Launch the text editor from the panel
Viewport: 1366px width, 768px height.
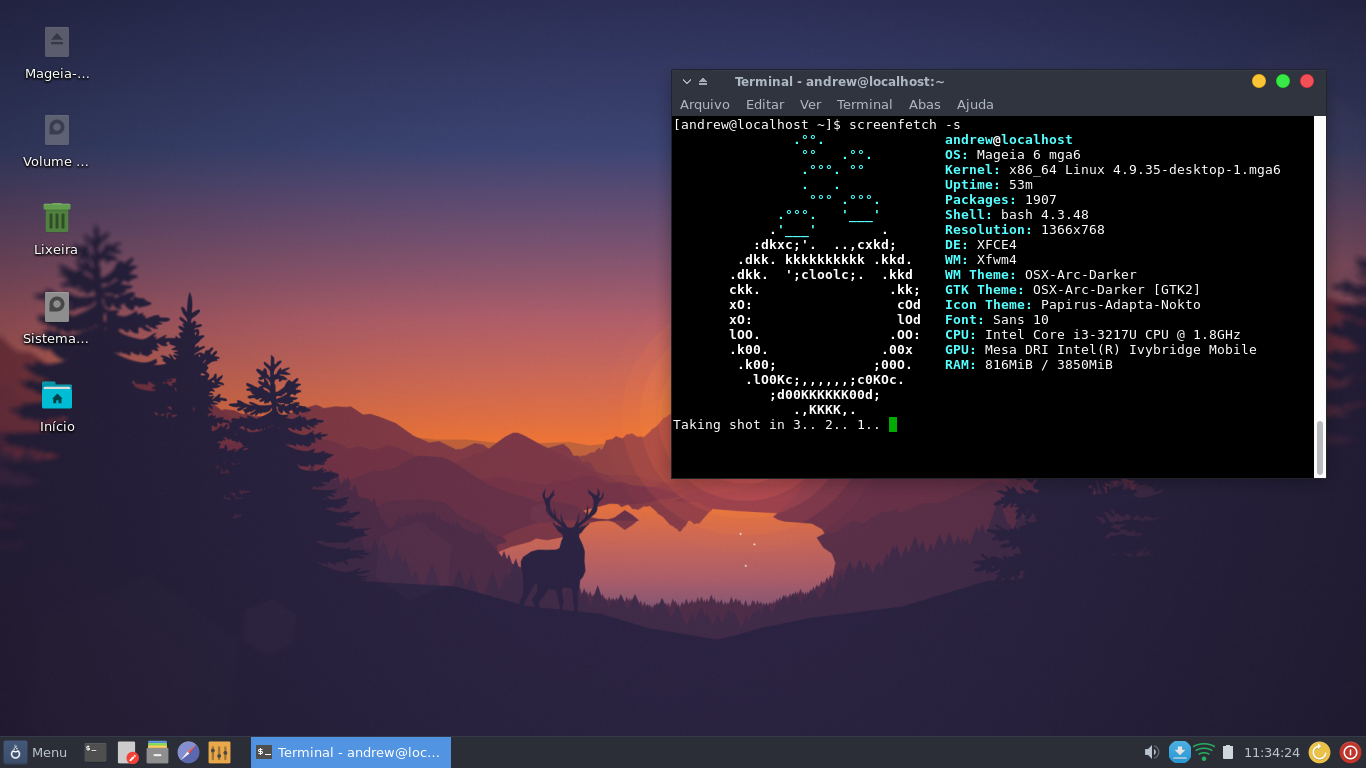[127, 752]
